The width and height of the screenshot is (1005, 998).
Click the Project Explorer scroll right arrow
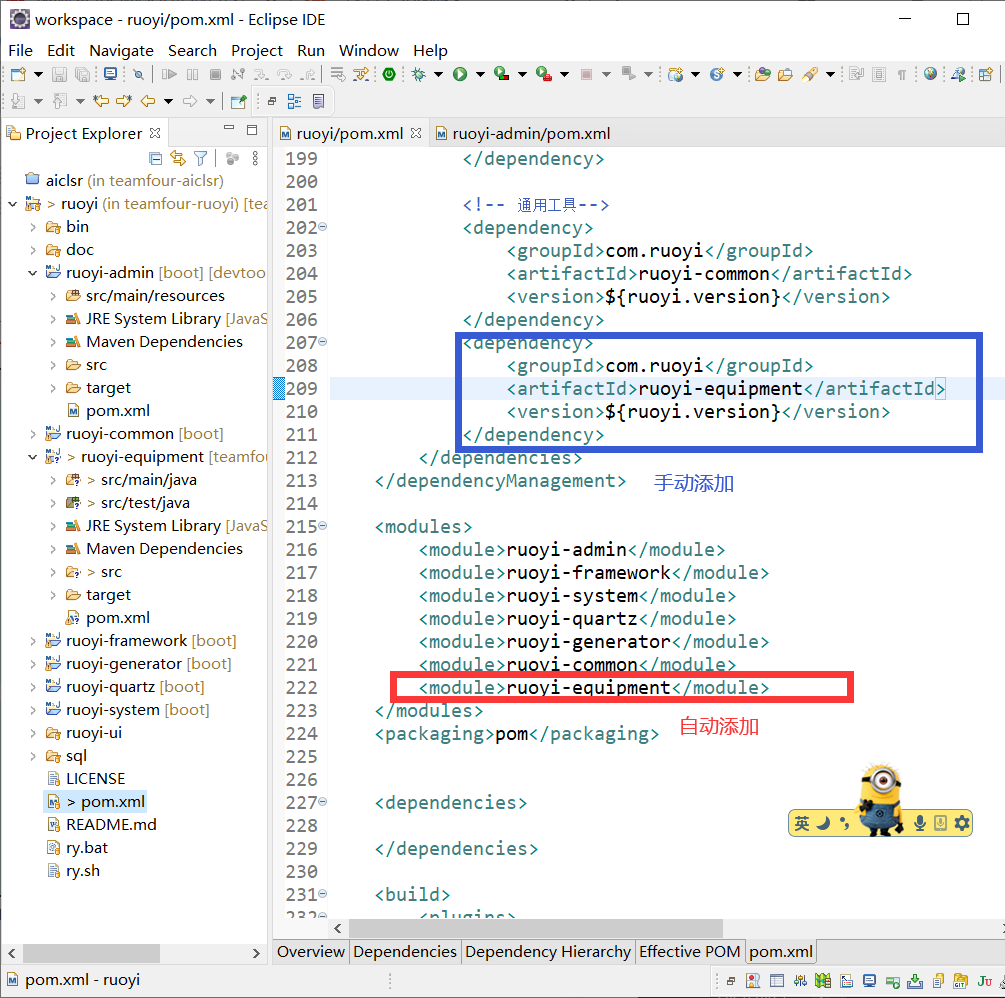[x=256, y=953]
